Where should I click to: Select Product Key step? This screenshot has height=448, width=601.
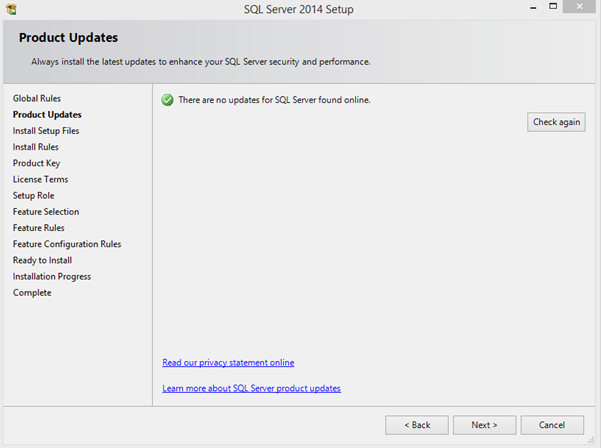point(36,163)
